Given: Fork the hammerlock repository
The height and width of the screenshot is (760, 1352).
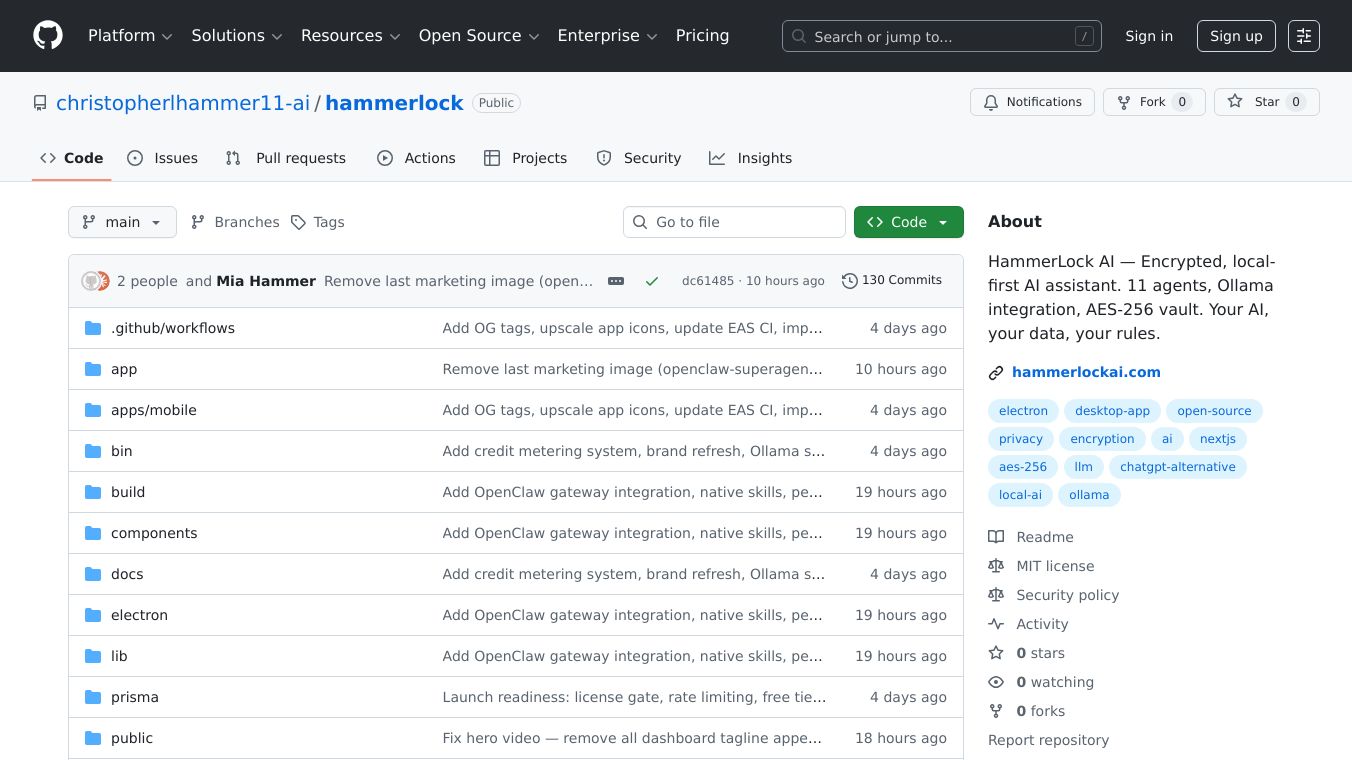Looking at the screenshot, I should (x=1153, y=102).
